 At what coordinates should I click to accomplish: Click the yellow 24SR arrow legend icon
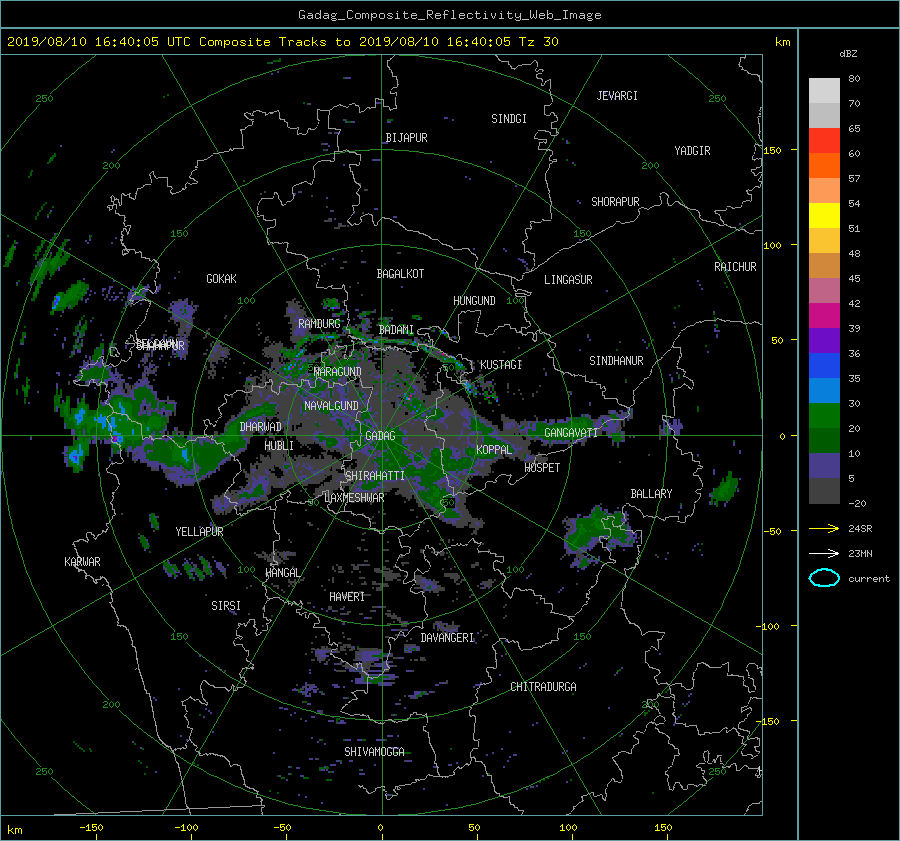[824, 528]
